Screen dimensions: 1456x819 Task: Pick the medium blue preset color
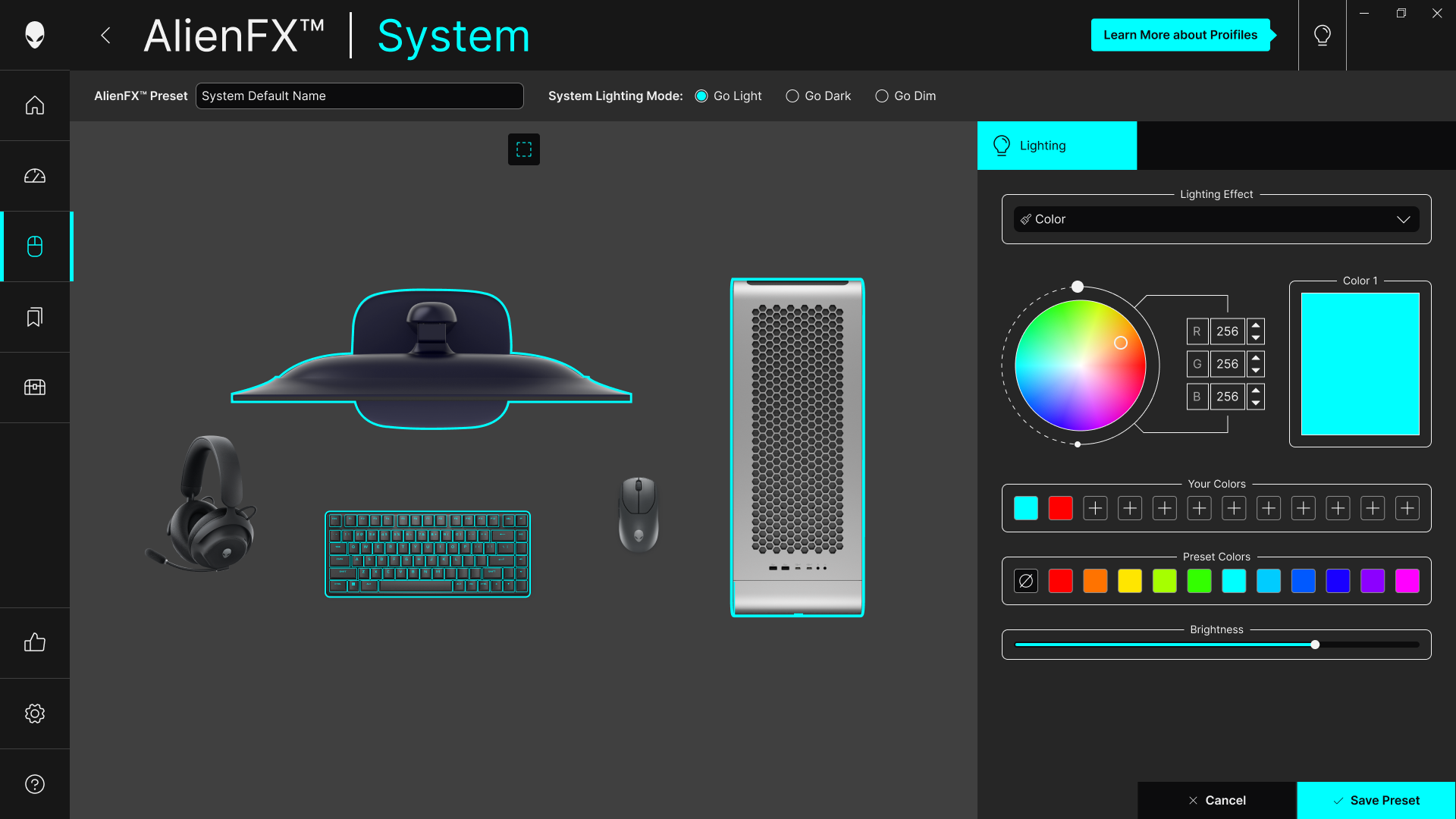click(x=1304, y=581)
